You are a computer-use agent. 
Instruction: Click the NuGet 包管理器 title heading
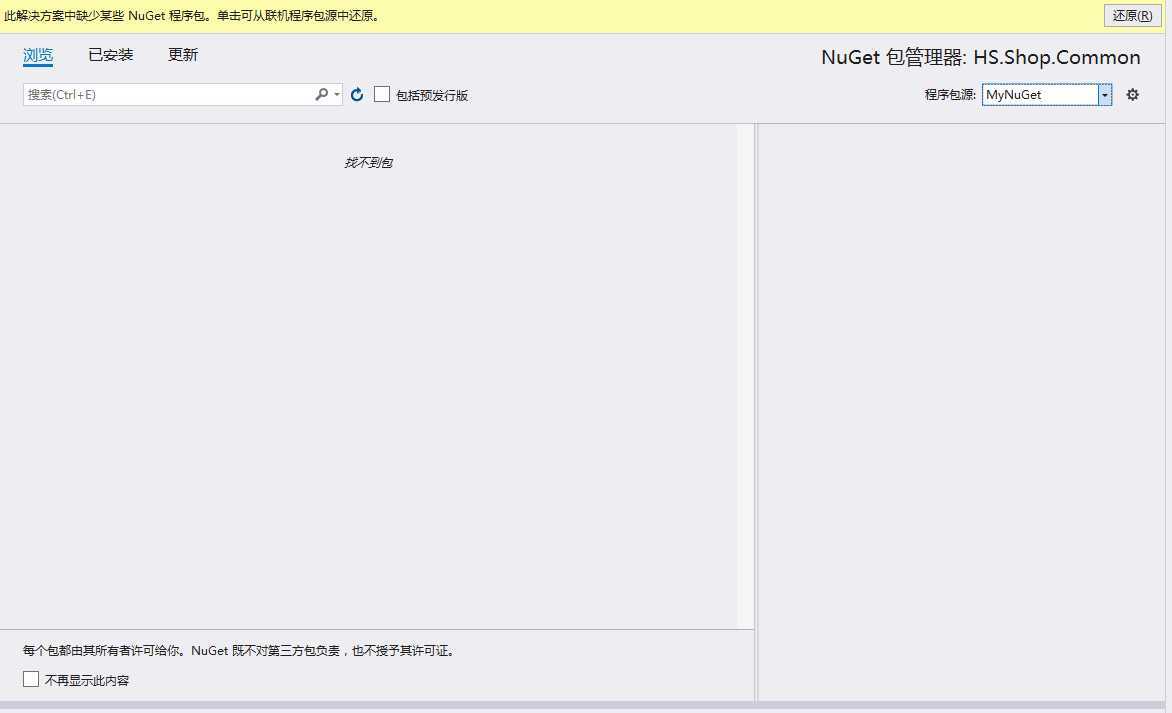pos(981,58)
